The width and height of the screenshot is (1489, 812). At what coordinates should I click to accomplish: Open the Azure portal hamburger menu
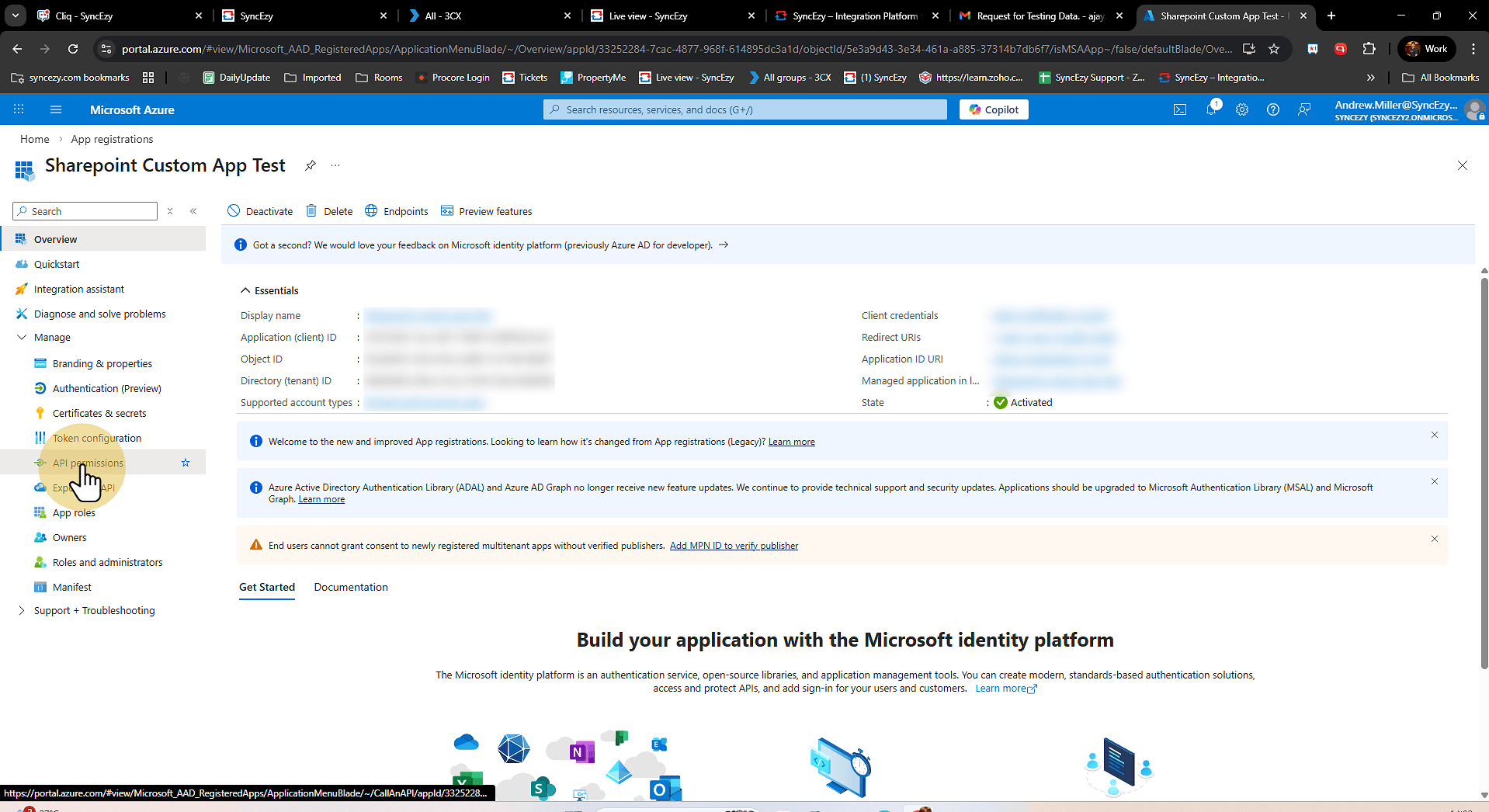(x=56, y=109)
